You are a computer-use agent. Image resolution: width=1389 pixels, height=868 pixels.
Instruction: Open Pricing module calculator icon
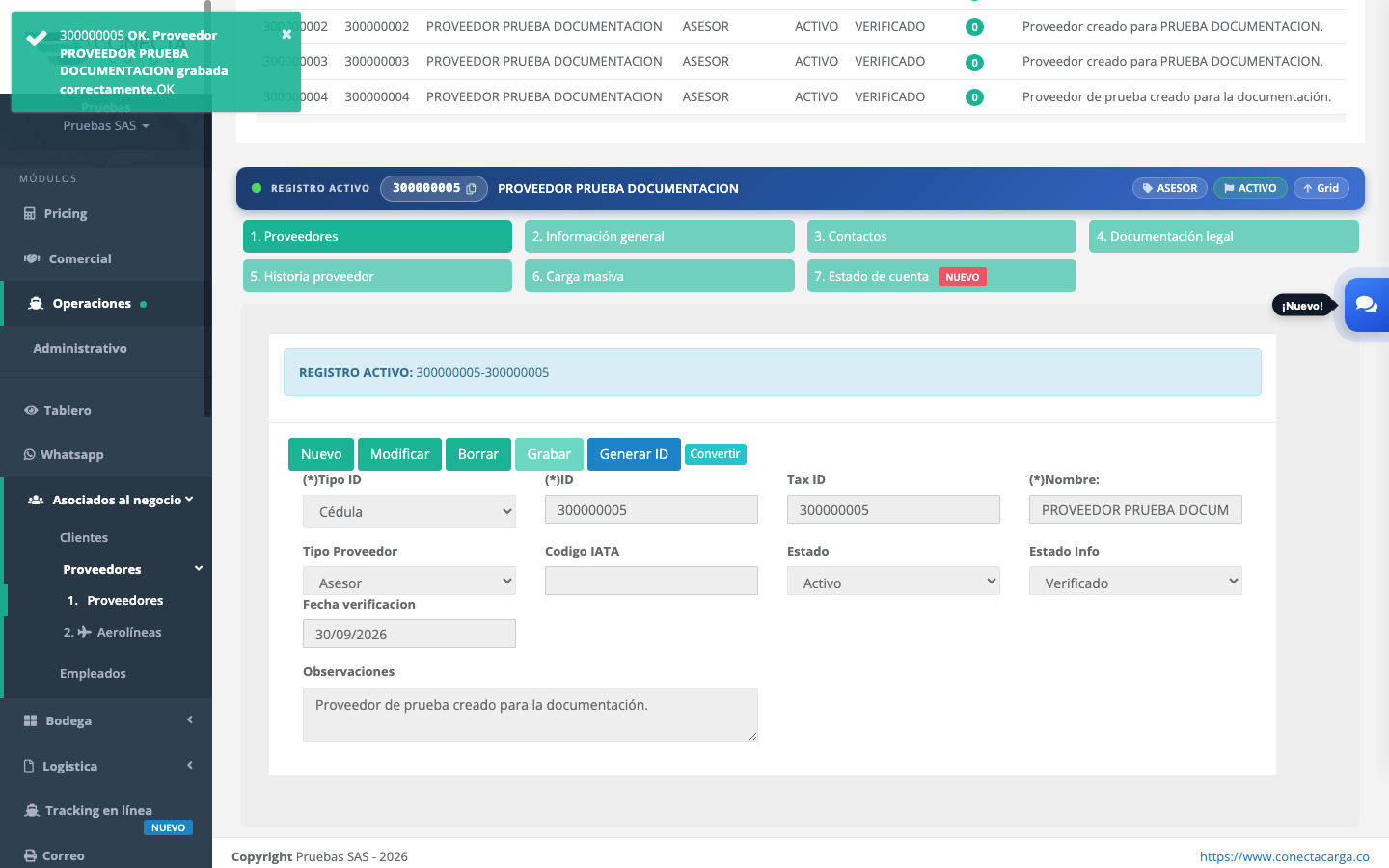tap(30, 214)
